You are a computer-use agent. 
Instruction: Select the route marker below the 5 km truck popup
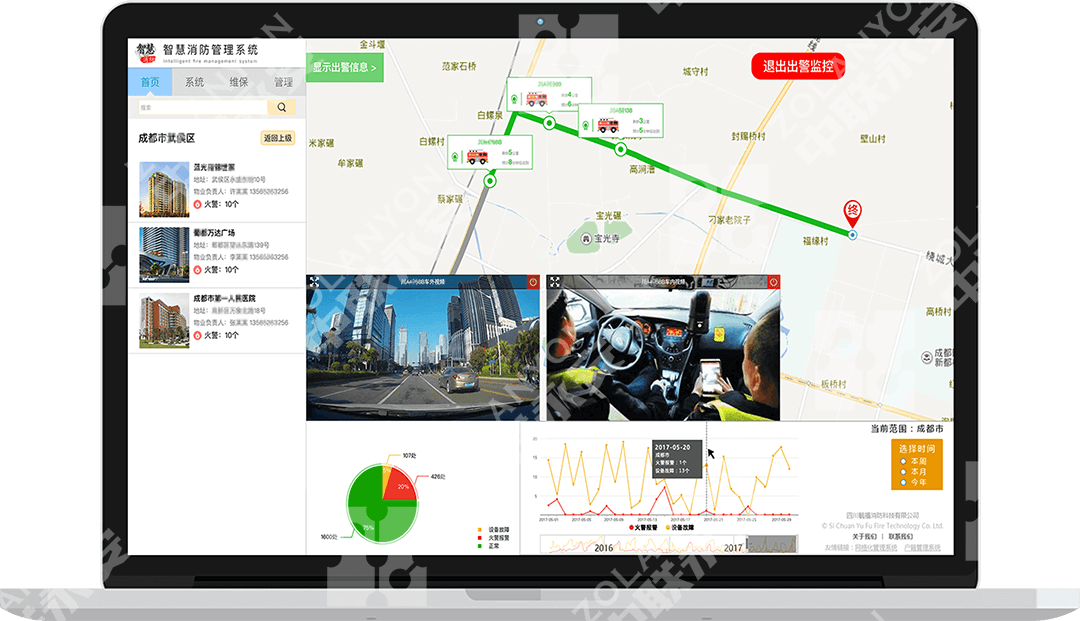pos(490,181)
